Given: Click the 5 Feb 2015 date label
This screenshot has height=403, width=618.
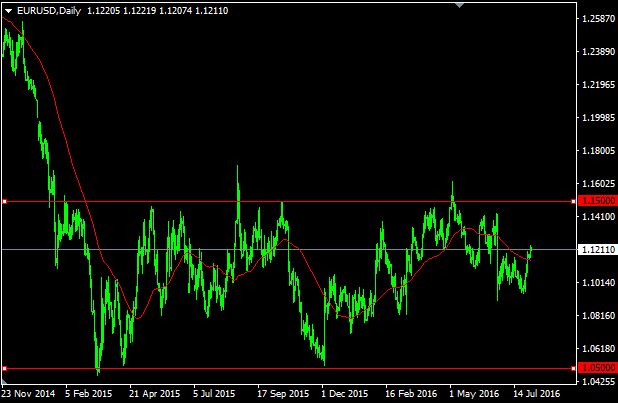Looking at the screenshot, I should (x=89, y=394).
